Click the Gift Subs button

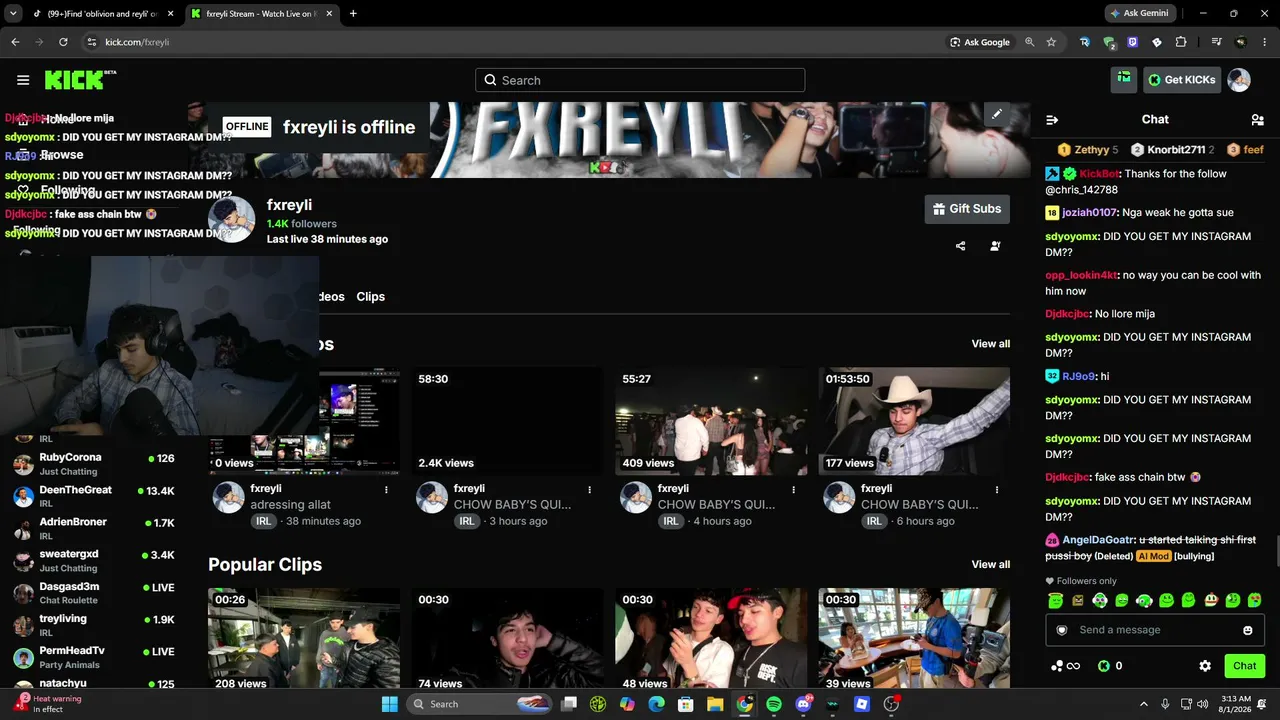(x=967, y=209)
